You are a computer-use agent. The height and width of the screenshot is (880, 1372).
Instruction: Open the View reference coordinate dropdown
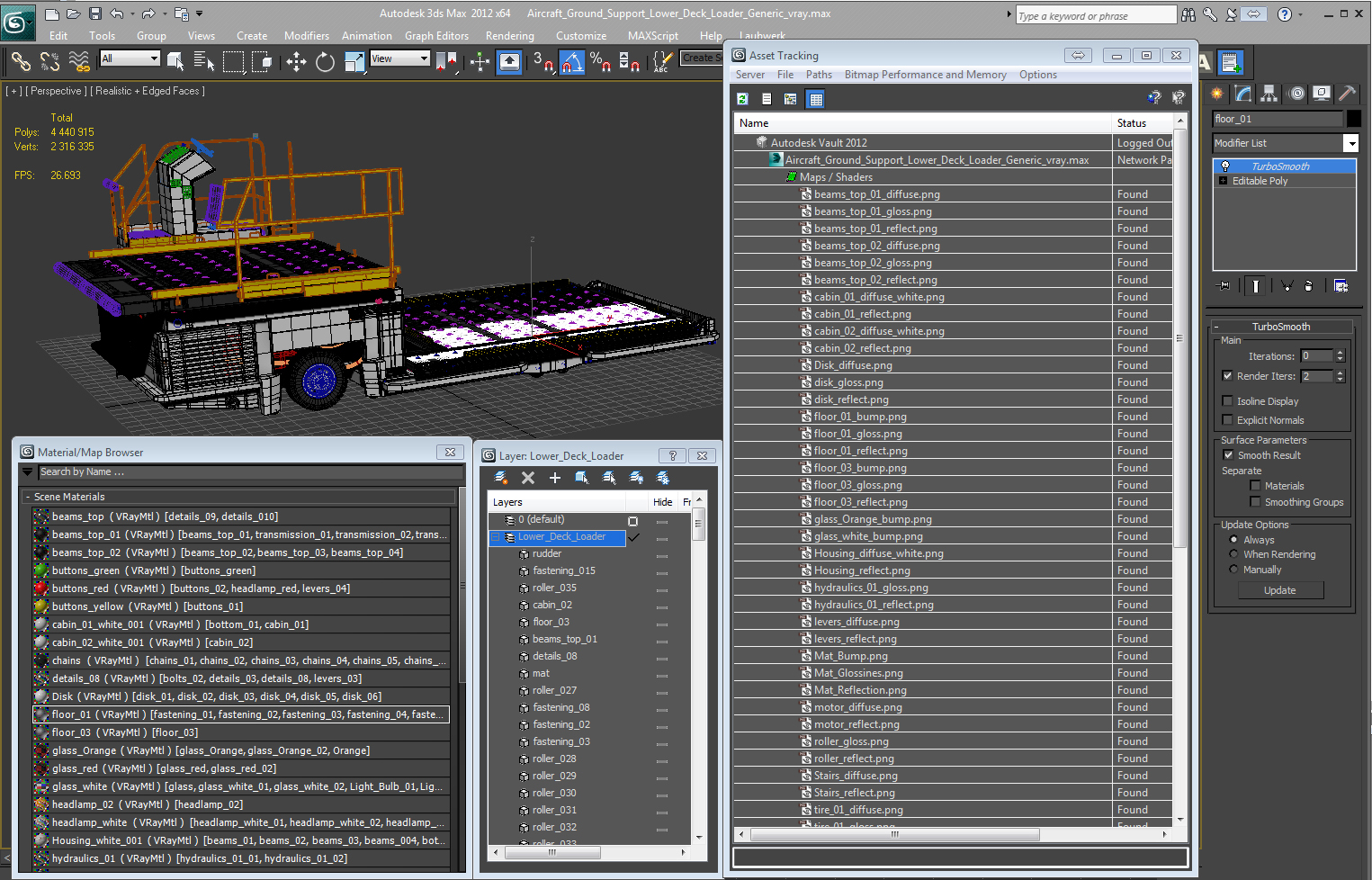point(424,58)
